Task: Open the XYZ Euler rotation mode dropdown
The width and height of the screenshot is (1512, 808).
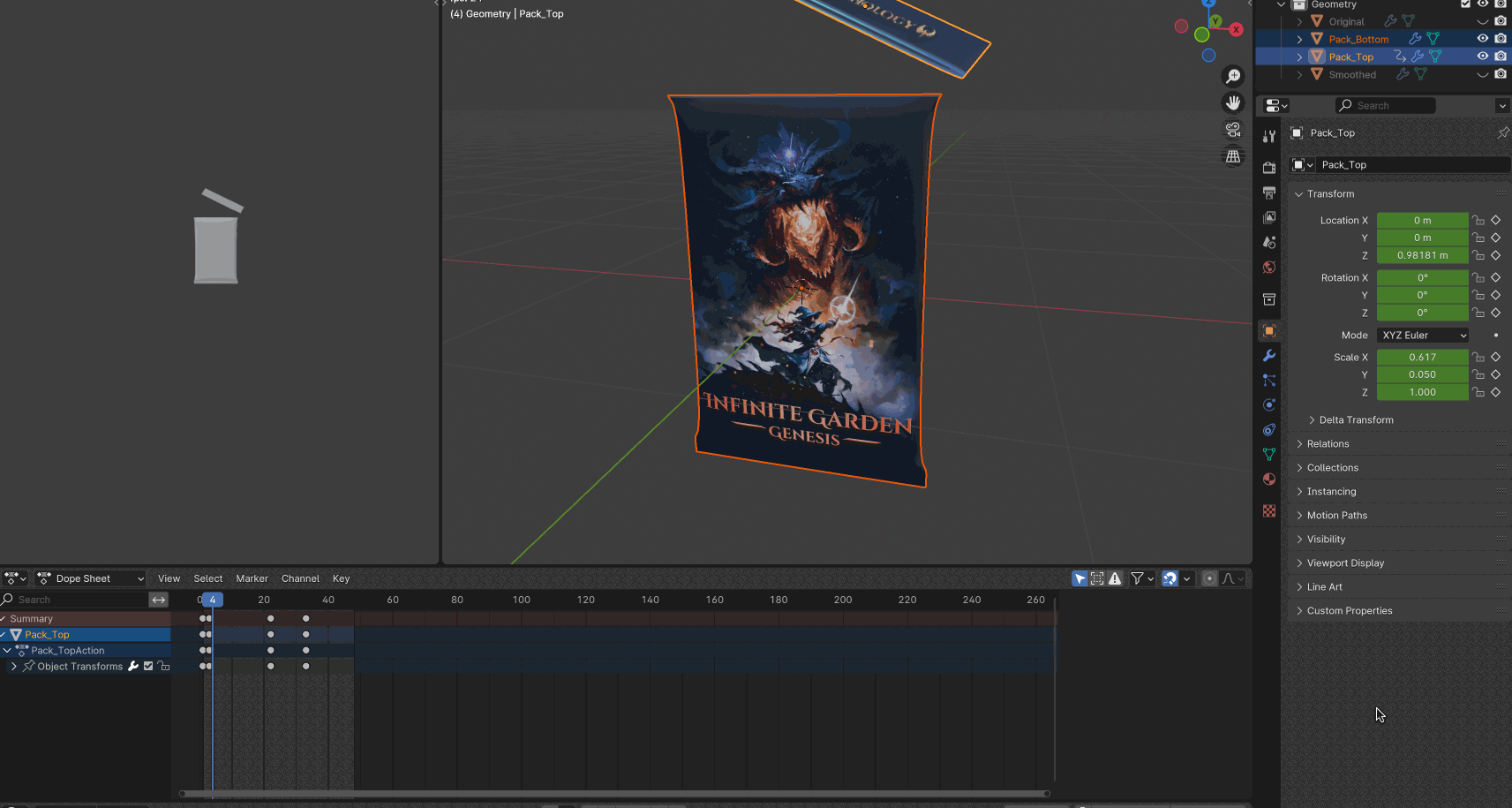Action: 1424,336
